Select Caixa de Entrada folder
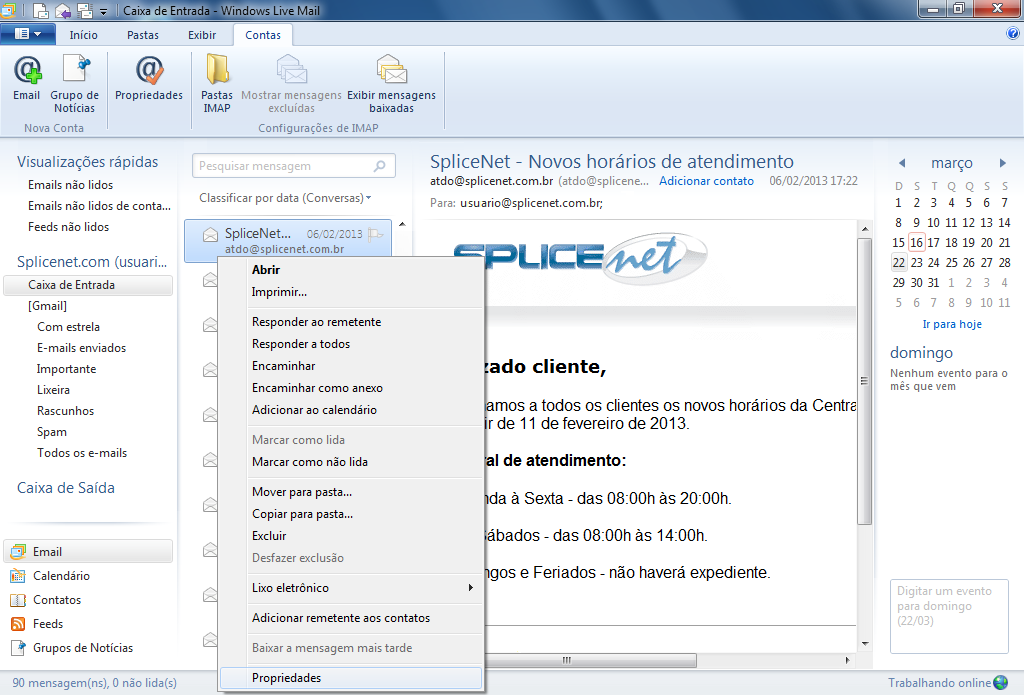 pos(88,285)
